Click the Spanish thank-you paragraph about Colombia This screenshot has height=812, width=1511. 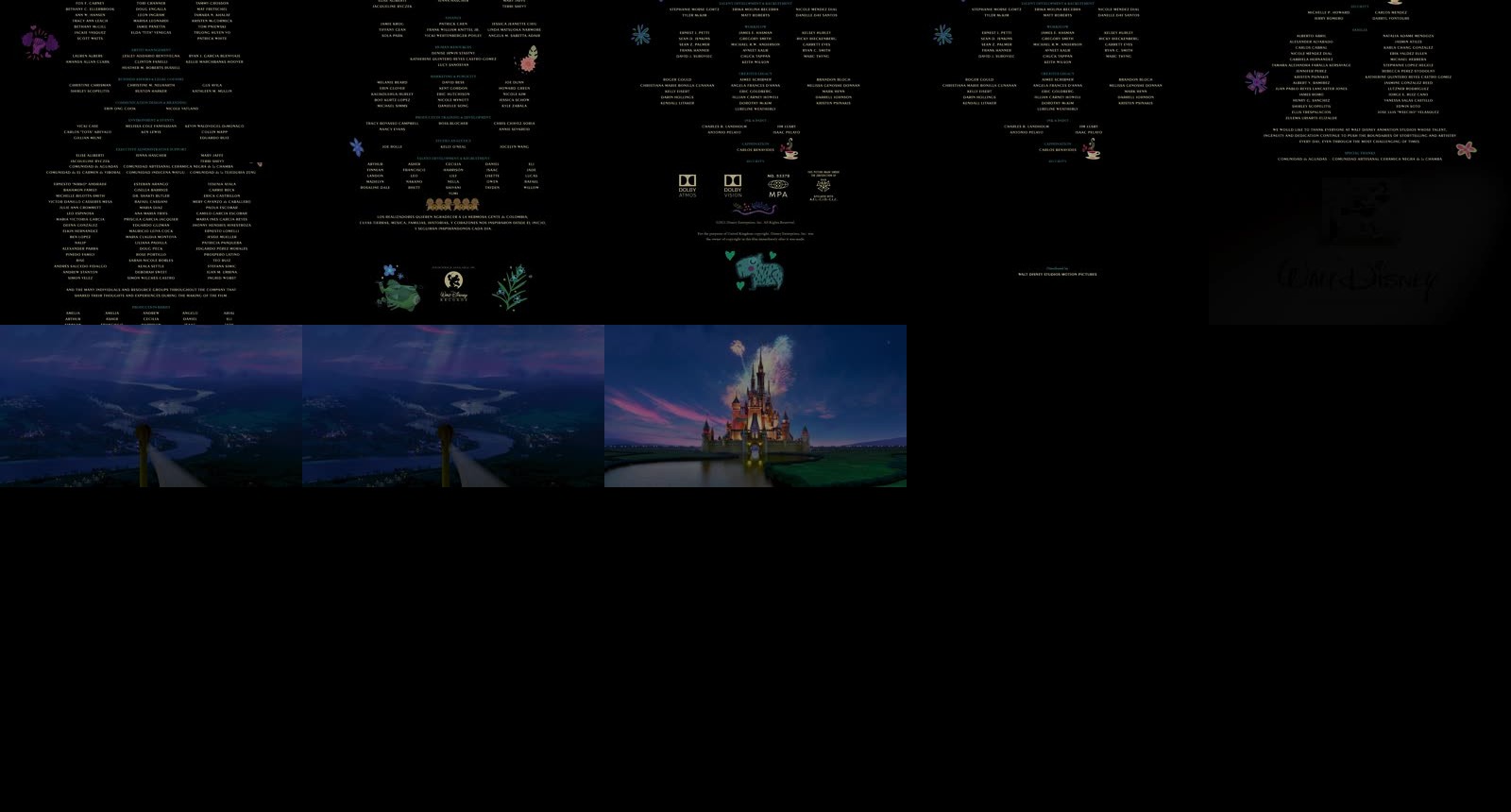point(452,223)
